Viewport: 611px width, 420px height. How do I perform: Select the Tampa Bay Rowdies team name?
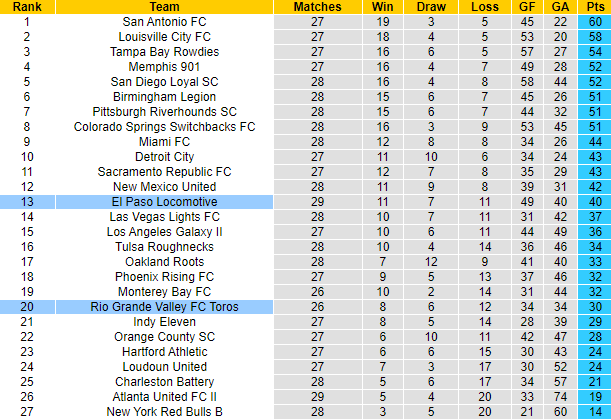click(164, 51)
